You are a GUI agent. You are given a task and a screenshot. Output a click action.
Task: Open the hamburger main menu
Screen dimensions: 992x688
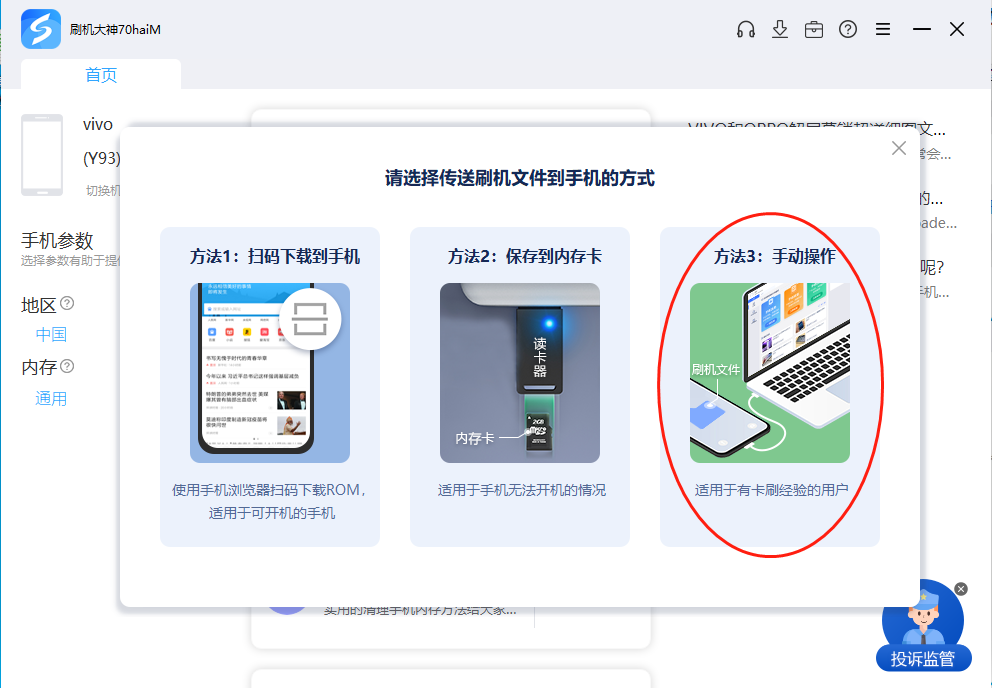(x=883, y=29)
